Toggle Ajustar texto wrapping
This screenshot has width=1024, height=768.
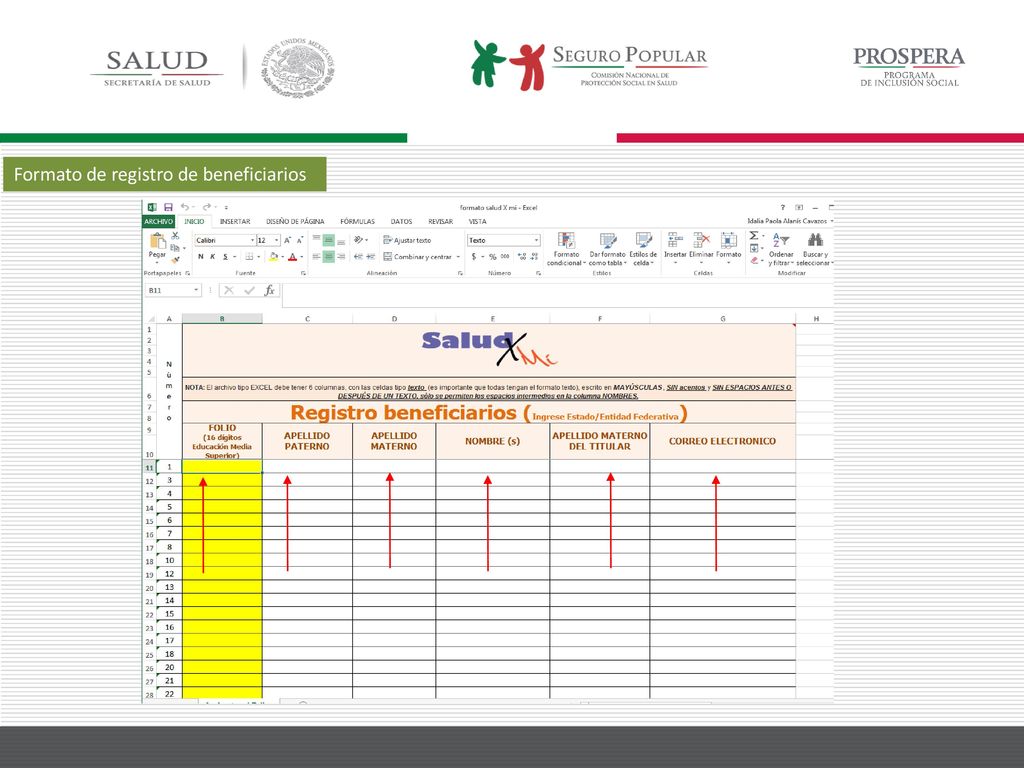click(x=407, y=240)
